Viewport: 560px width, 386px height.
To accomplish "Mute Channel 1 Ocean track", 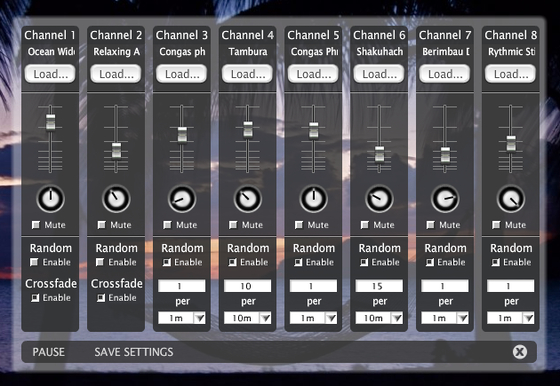I will pos(36,225).
